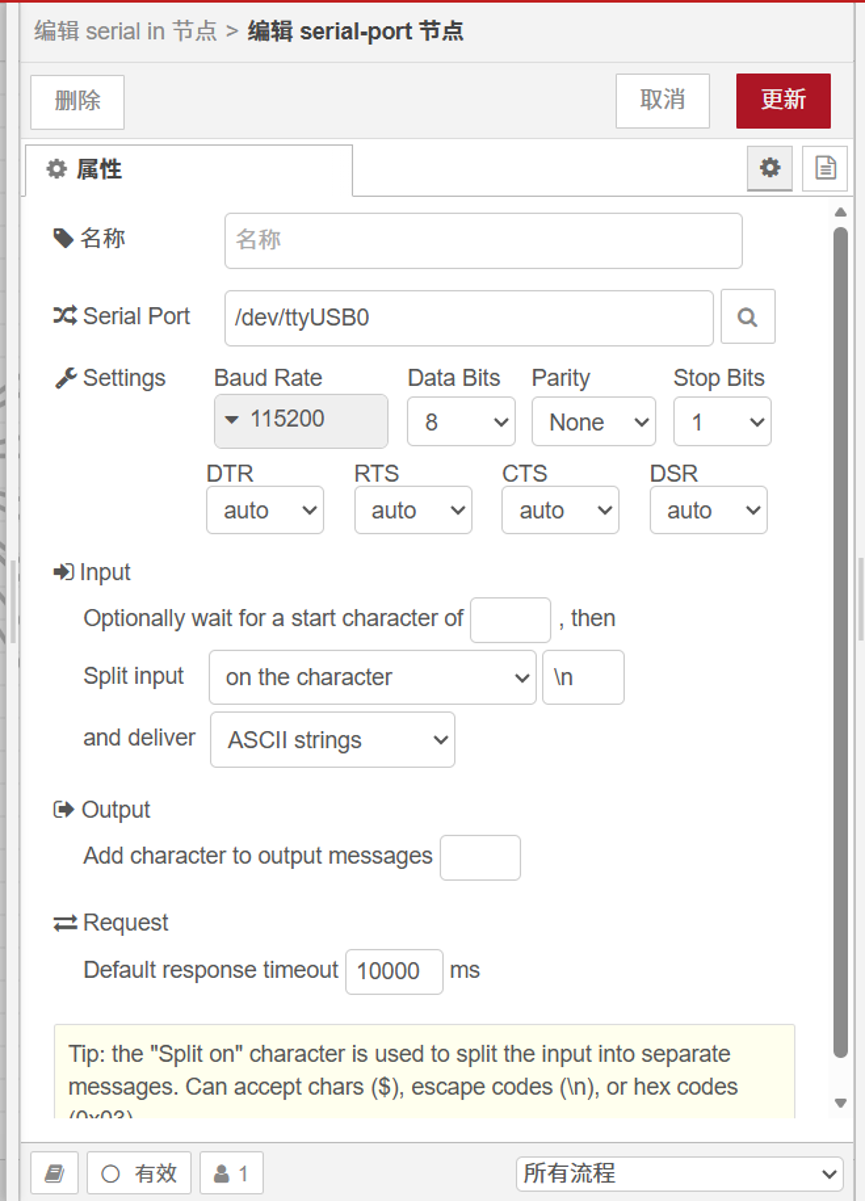Open the DSR auto dropdown
This screenshot has height=1201, width=865.
click(x=708, y=510)
